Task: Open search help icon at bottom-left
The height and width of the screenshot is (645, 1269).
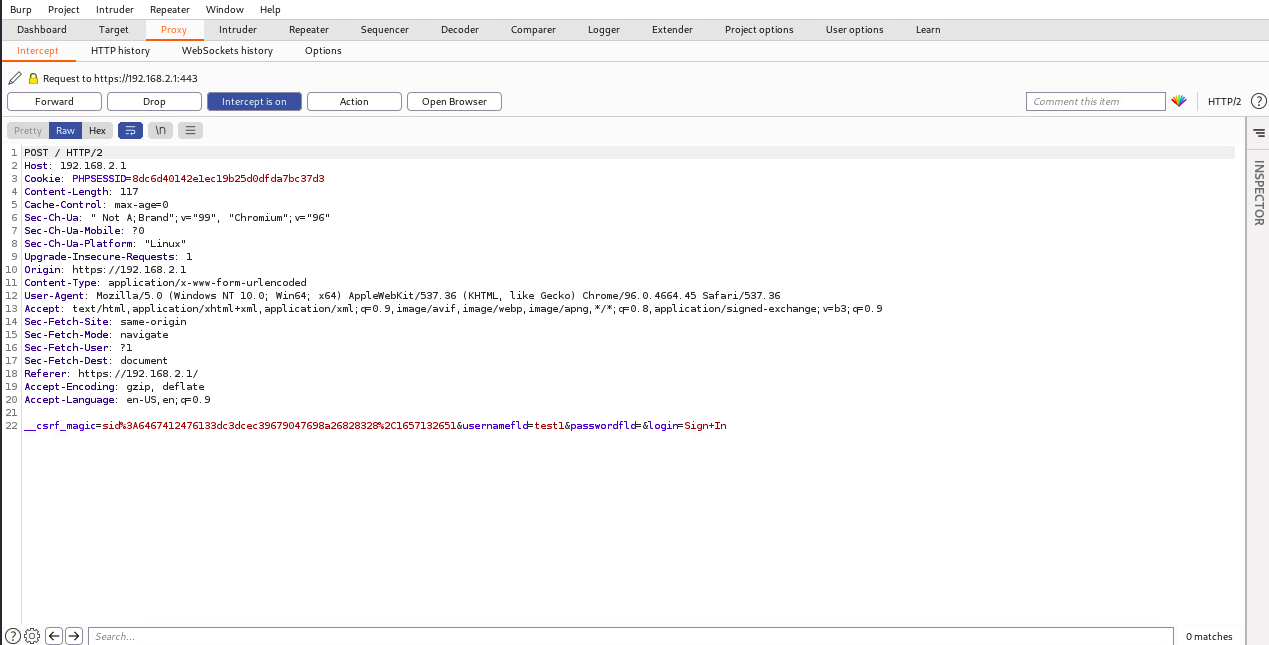Action: click(x=12, y=636)
